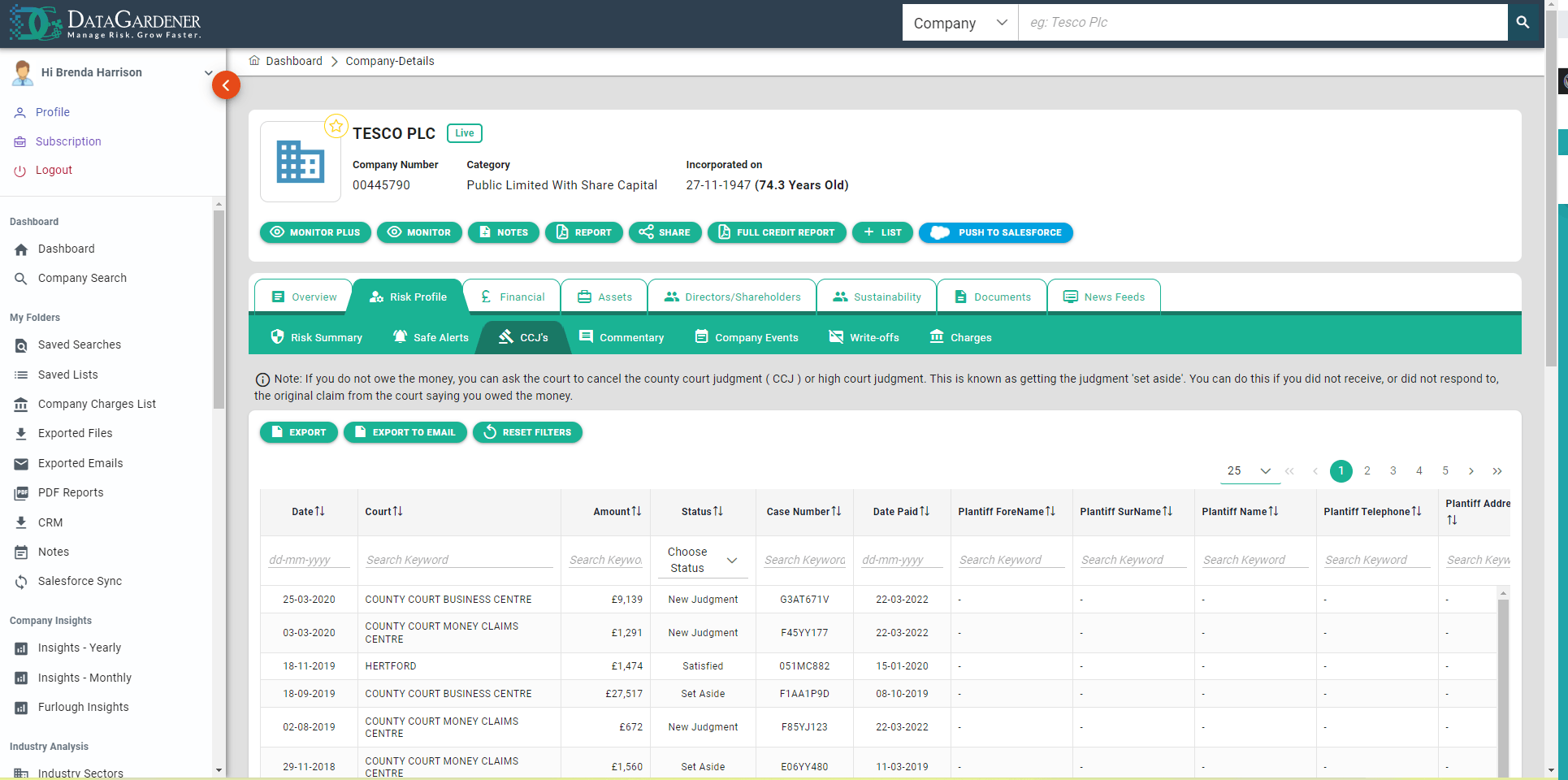Switch to the Assets tab
The width and height of the screenshot is (1568, 780).
pyautogui.click(x=604, y=297)
